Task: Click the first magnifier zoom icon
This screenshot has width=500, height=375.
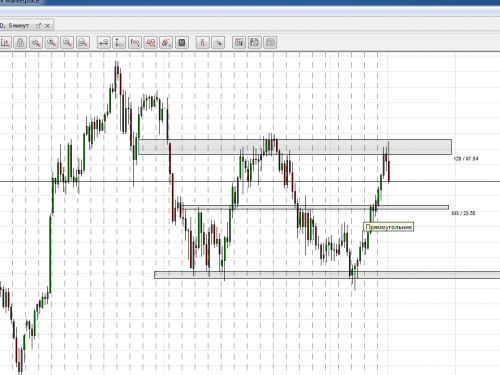Action: pyautogui.click(x=36, y=42)
